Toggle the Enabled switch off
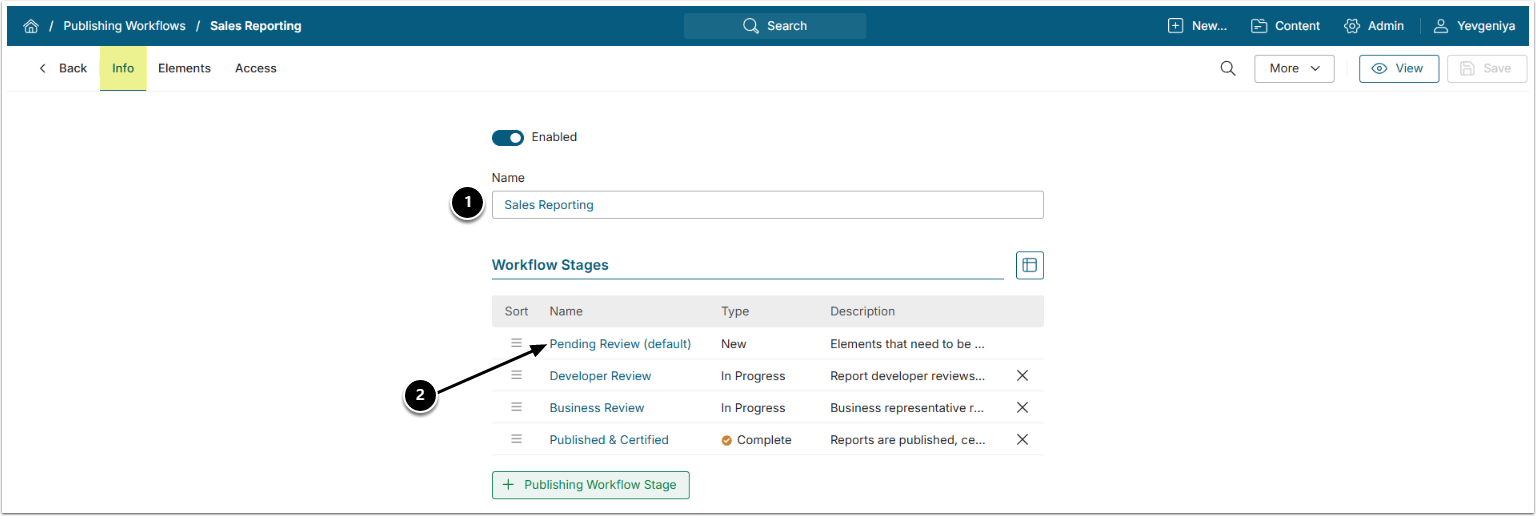1536x516 pixels. [508, 137]
